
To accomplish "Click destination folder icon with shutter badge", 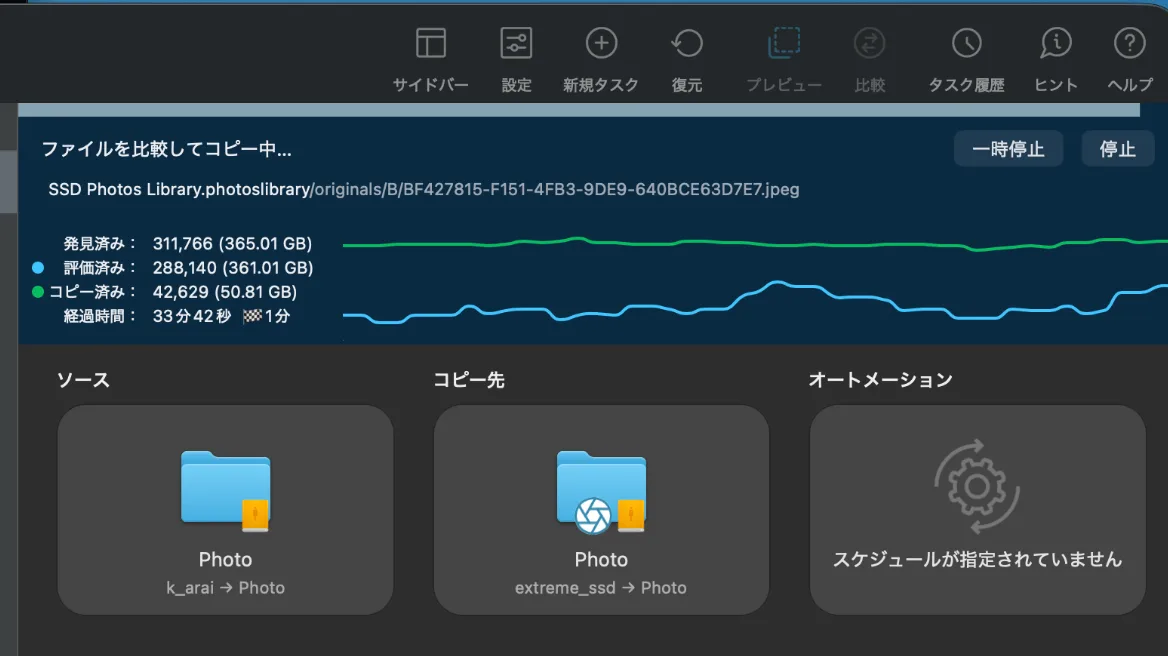I will [x=601, y=491].
